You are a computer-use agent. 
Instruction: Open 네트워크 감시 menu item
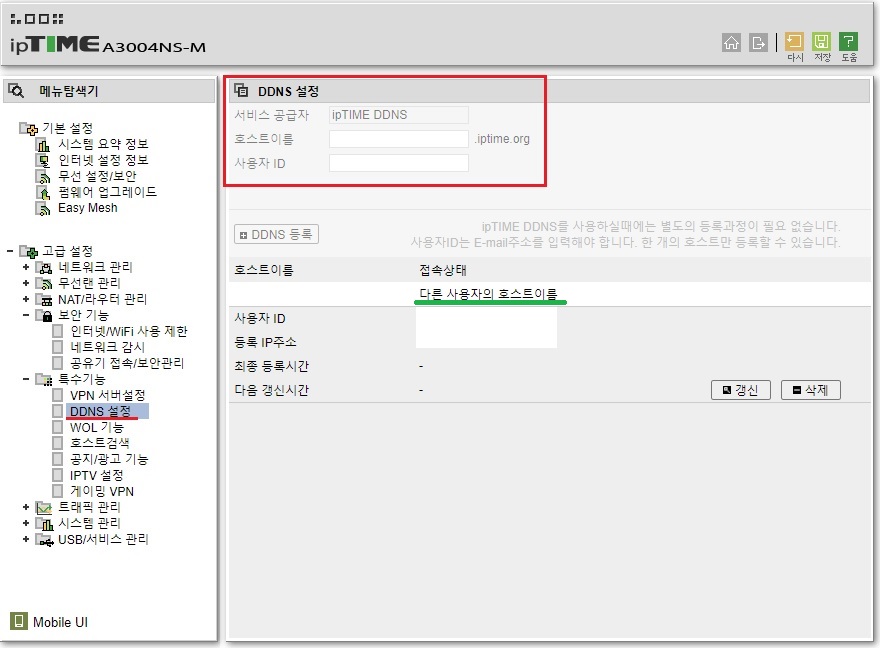tap(107, 347)
